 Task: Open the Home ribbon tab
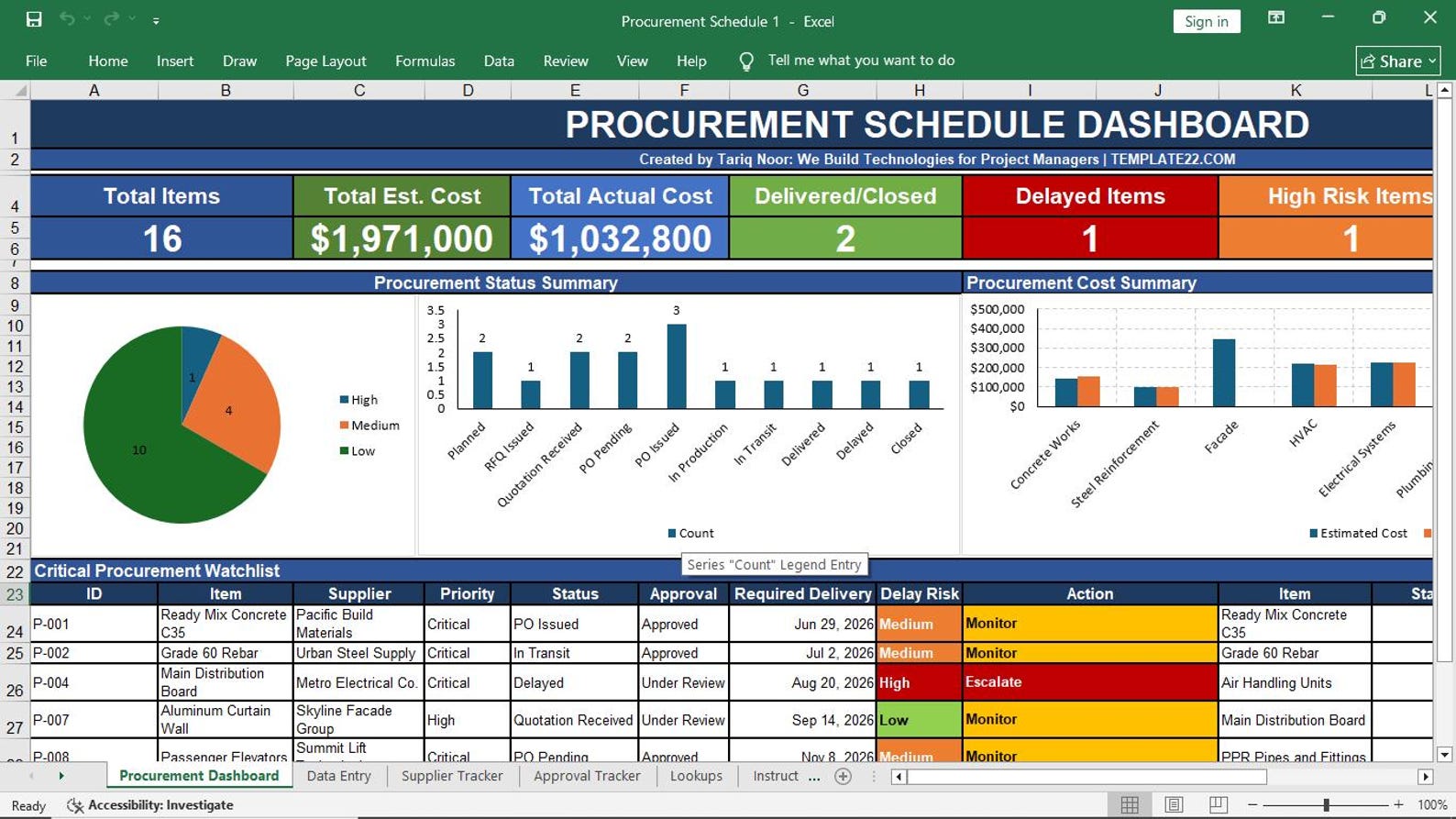point(108,61)
